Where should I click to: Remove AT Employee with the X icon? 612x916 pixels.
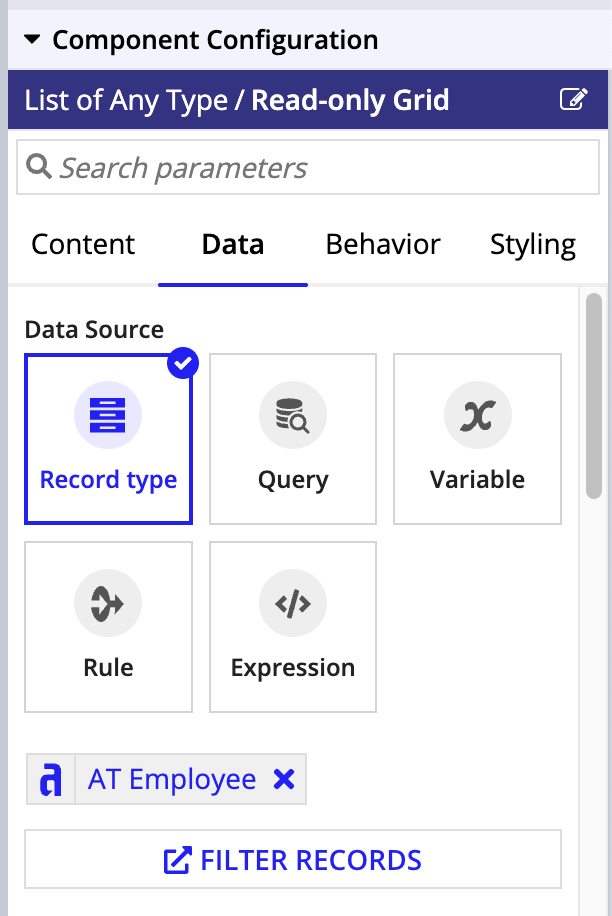pos(284,779)
